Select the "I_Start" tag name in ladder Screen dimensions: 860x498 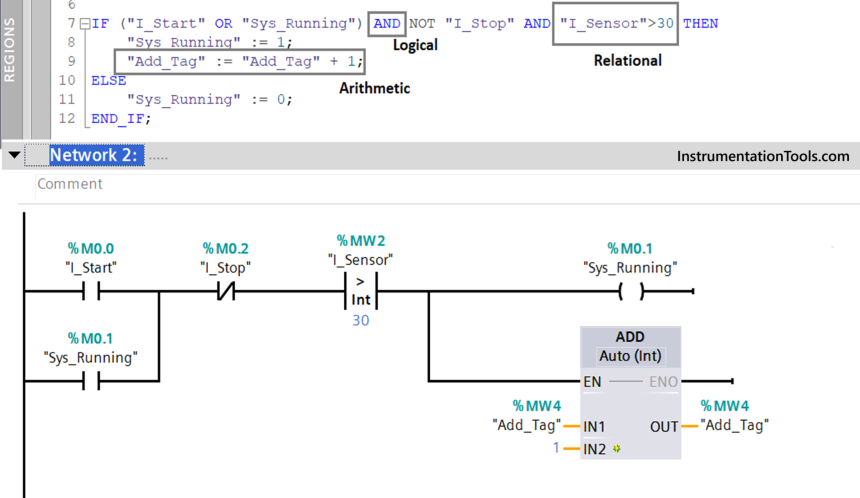click(90, 268)
